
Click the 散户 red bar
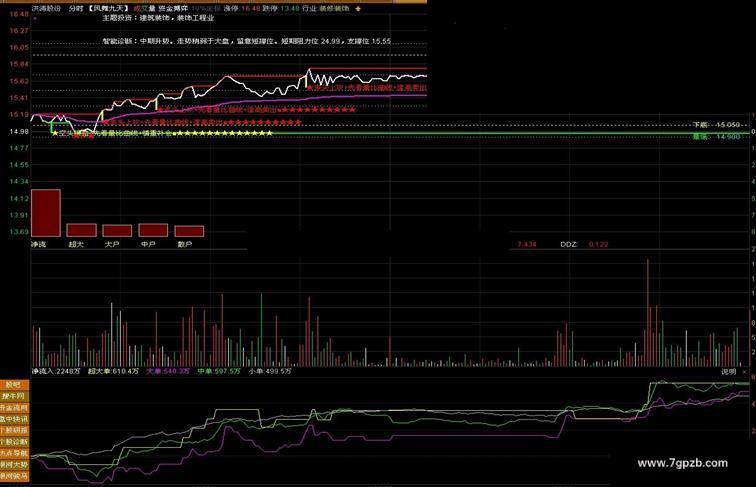(x=189, y=231)
